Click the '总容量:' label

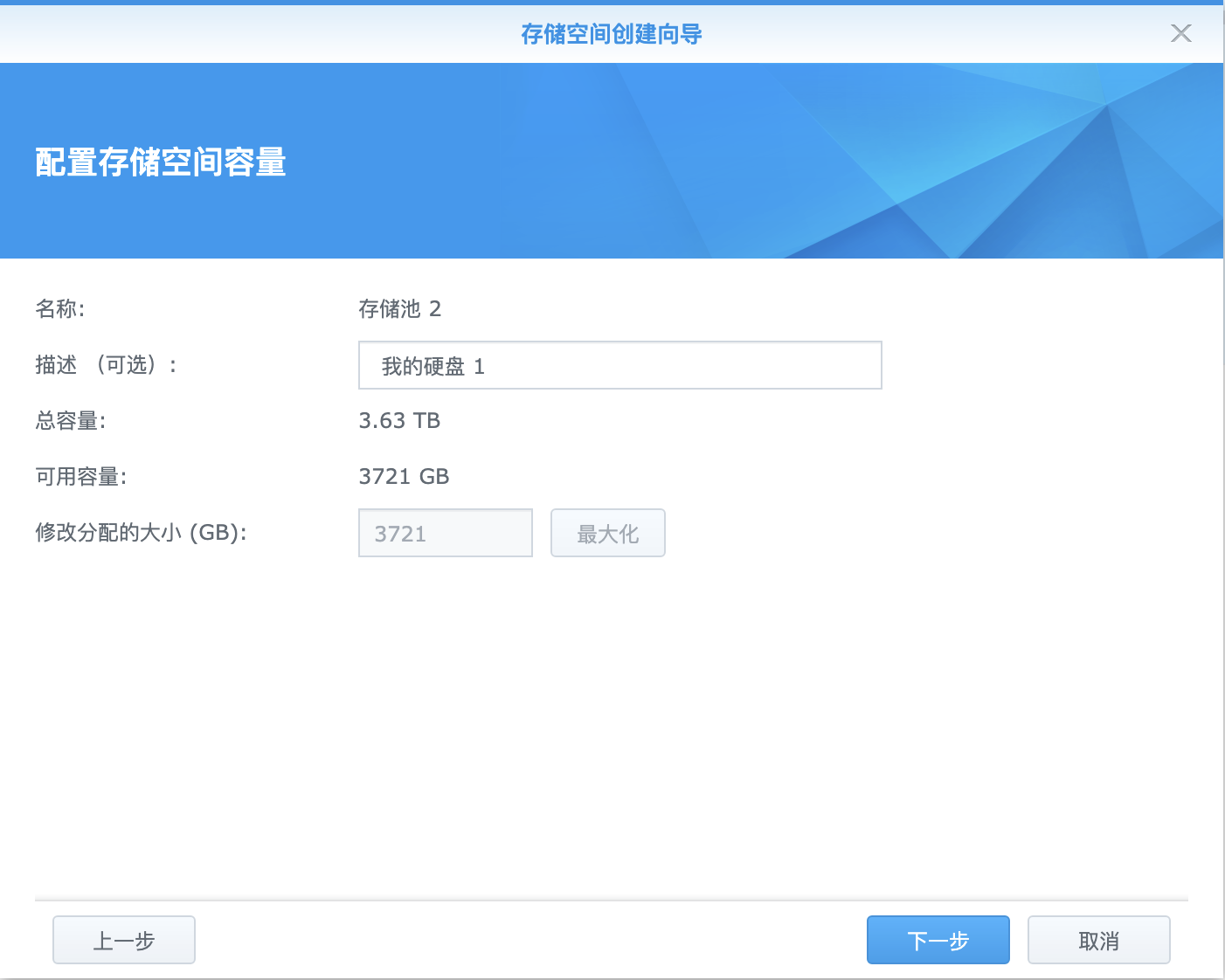(x=70, y=420)
